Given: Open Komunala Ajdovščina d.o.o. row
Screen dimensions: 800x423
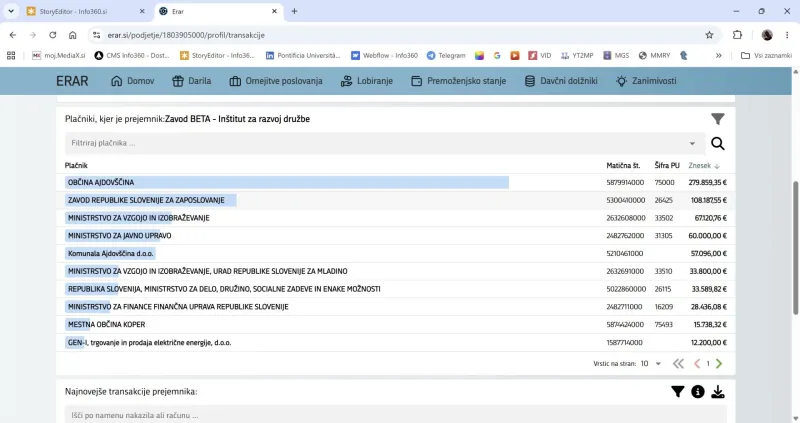Looking at the screenshot, I should [396, 254].
